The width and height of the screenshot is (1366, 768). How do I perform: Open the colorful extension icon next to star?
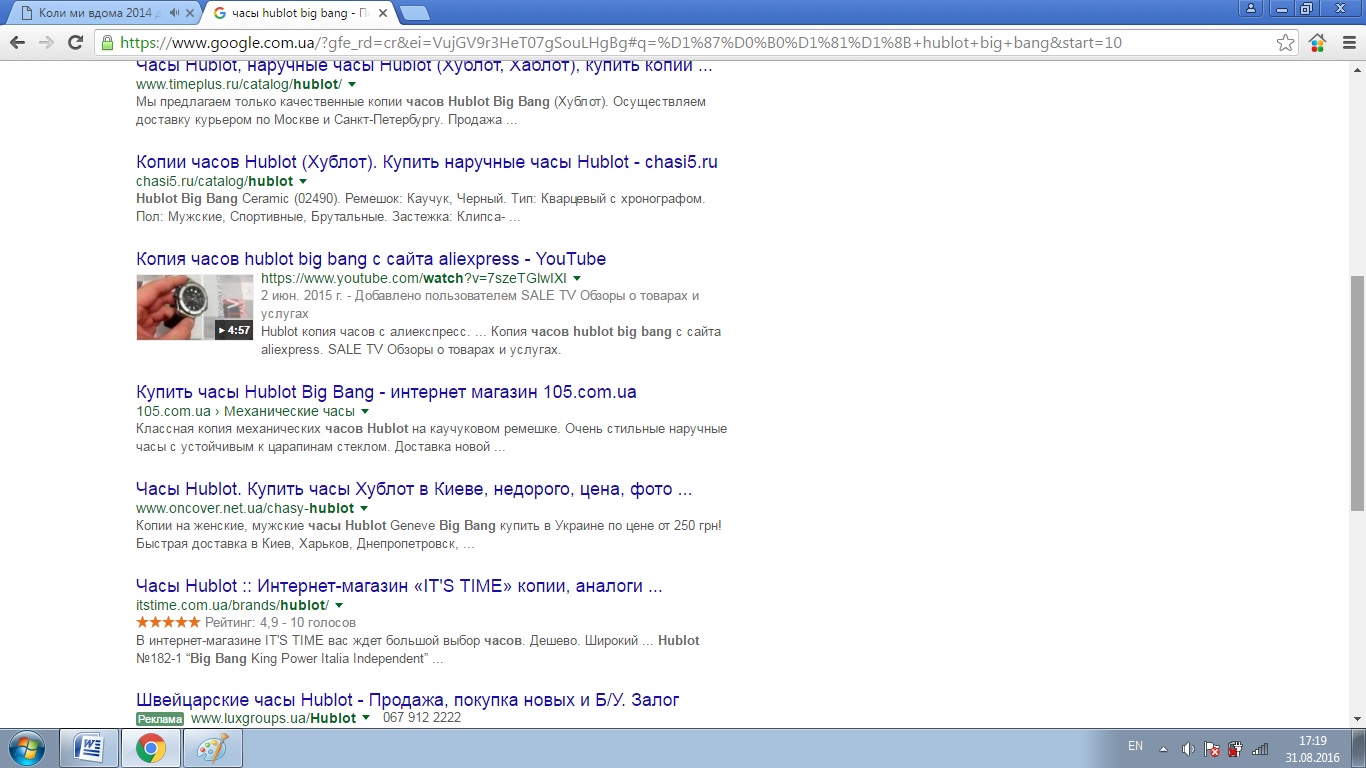[1317, 43]
